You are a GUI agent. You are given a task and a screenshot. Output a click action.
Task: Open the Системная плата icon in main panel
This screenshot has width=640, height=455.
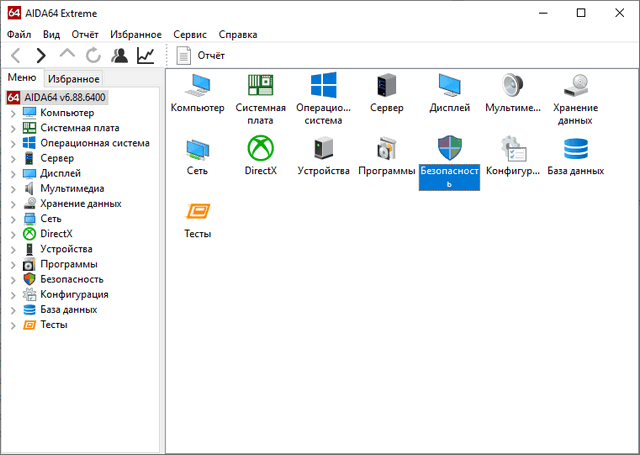260,87
